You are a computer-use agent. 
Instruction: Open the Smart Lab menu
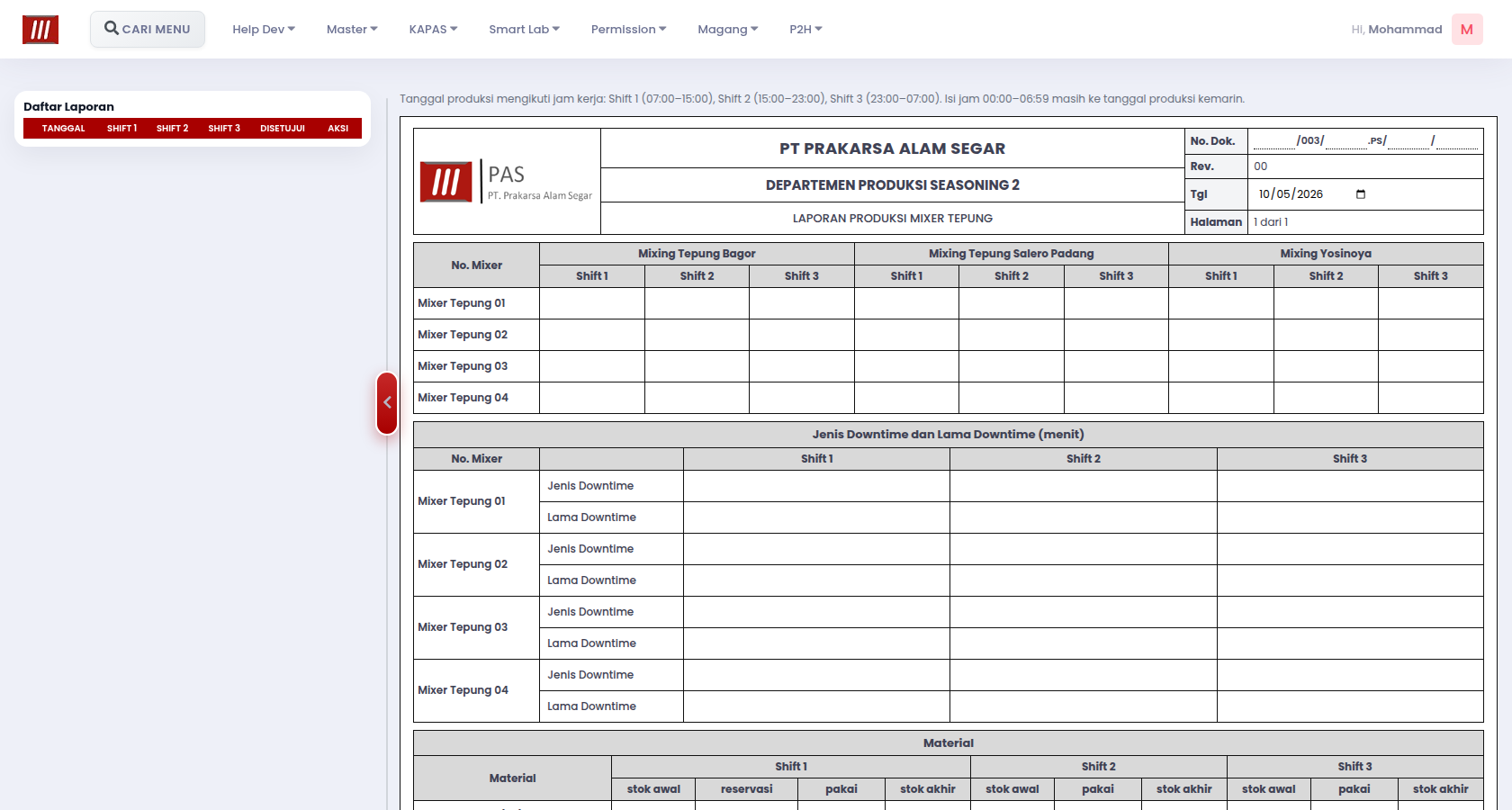pos(524,29)
